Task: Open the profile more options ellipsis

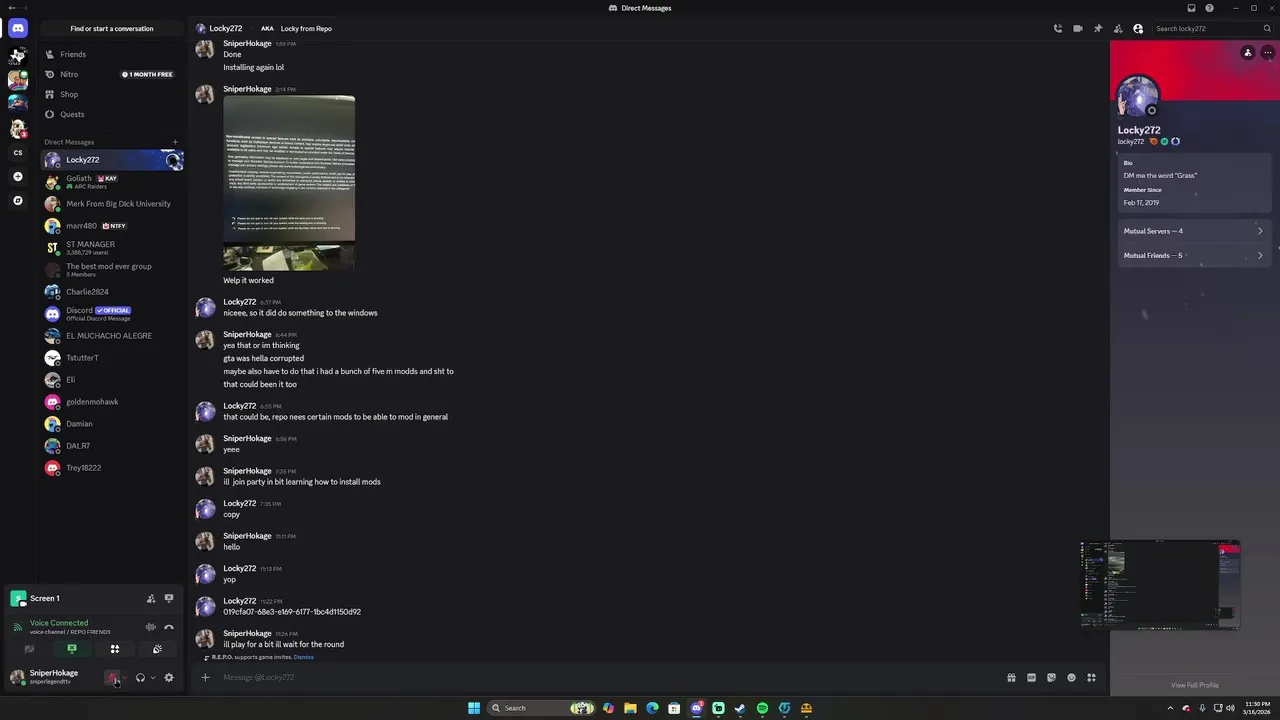Action: [1267, 53]
